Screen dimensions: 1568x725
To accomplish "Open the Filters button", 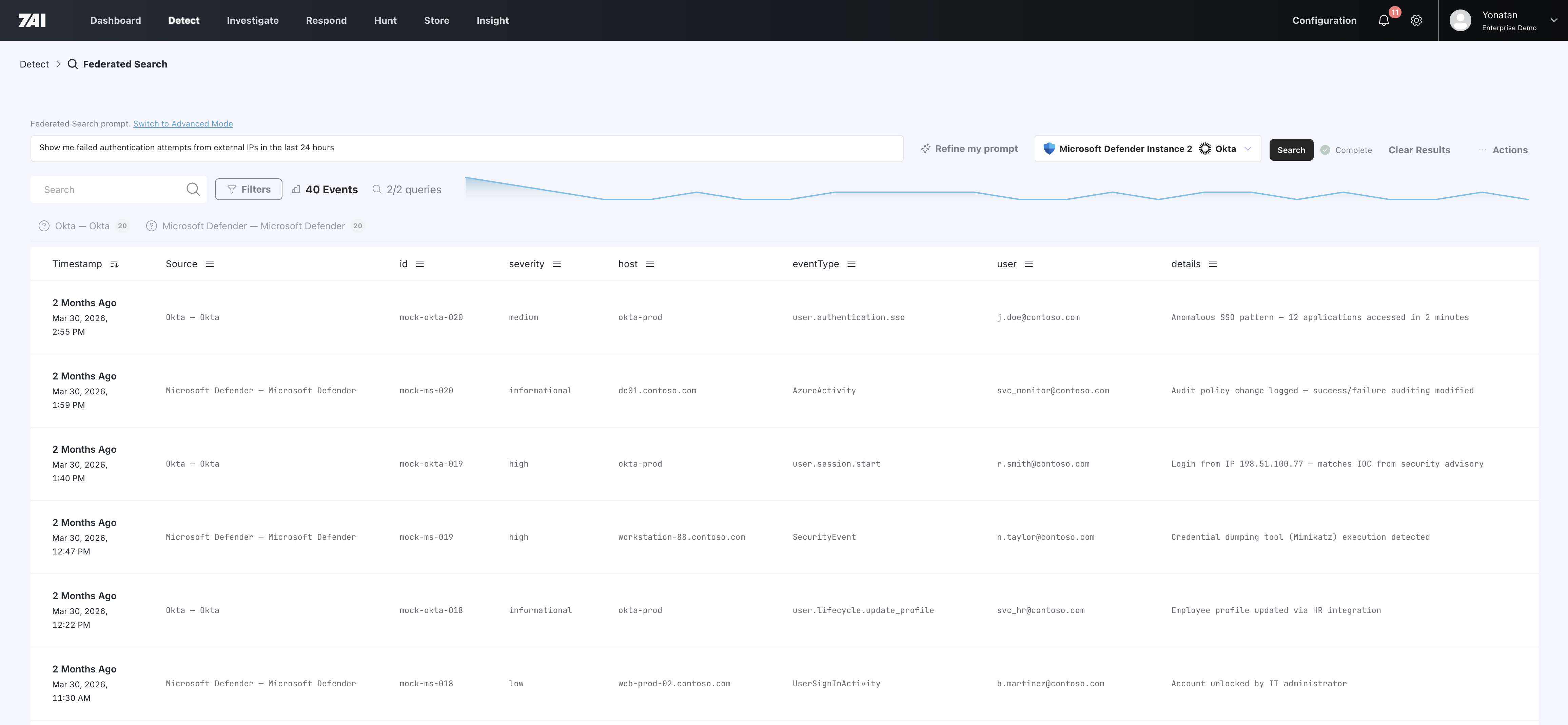I will pos(248,189).
